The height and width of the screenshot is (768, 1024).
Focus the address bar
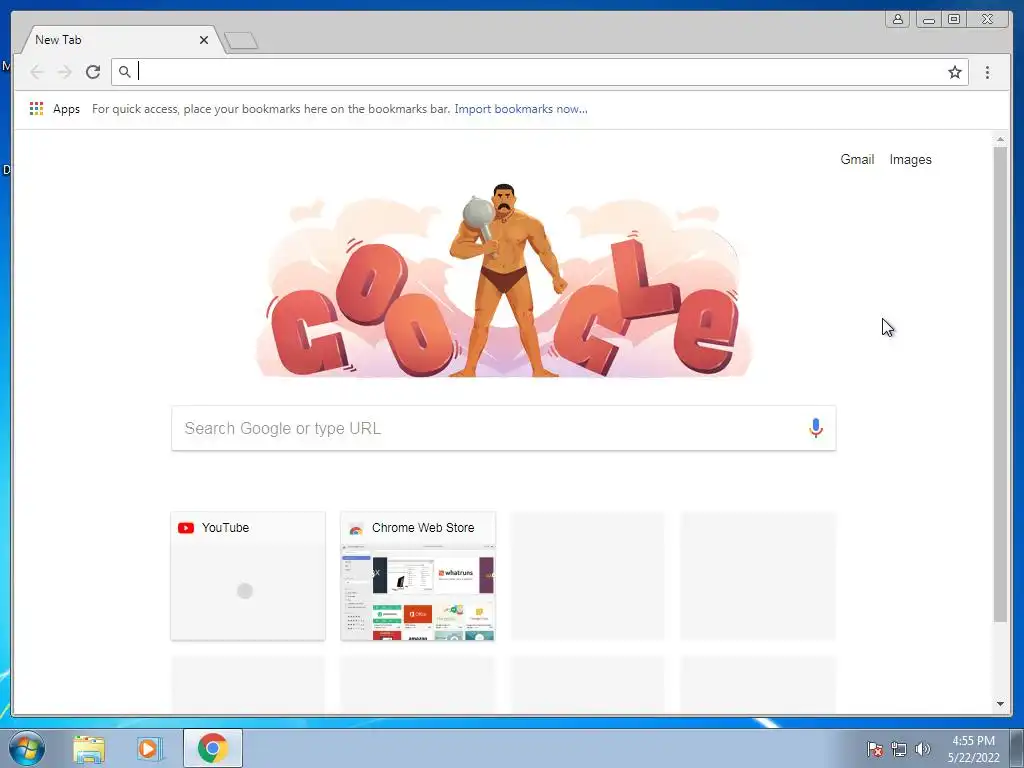(x=539, y=72)
